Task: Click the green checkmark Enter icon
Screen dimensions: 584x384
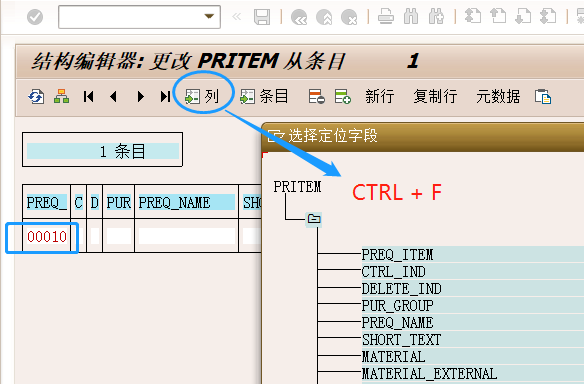Action: pyautogui.click(x=35, y=17)
